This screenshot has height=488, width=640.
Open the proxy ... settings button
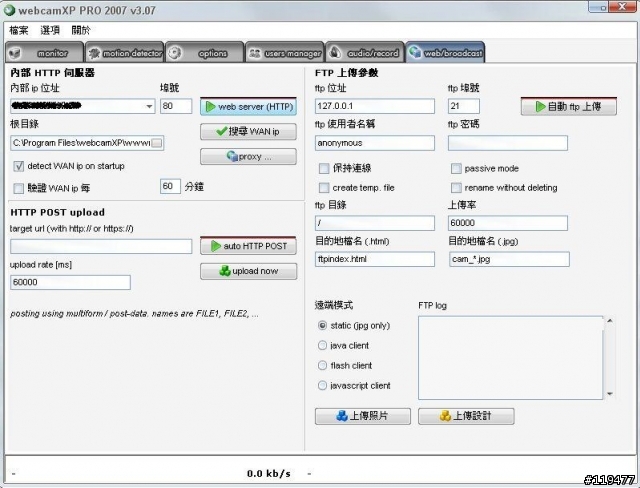(248, 157)
